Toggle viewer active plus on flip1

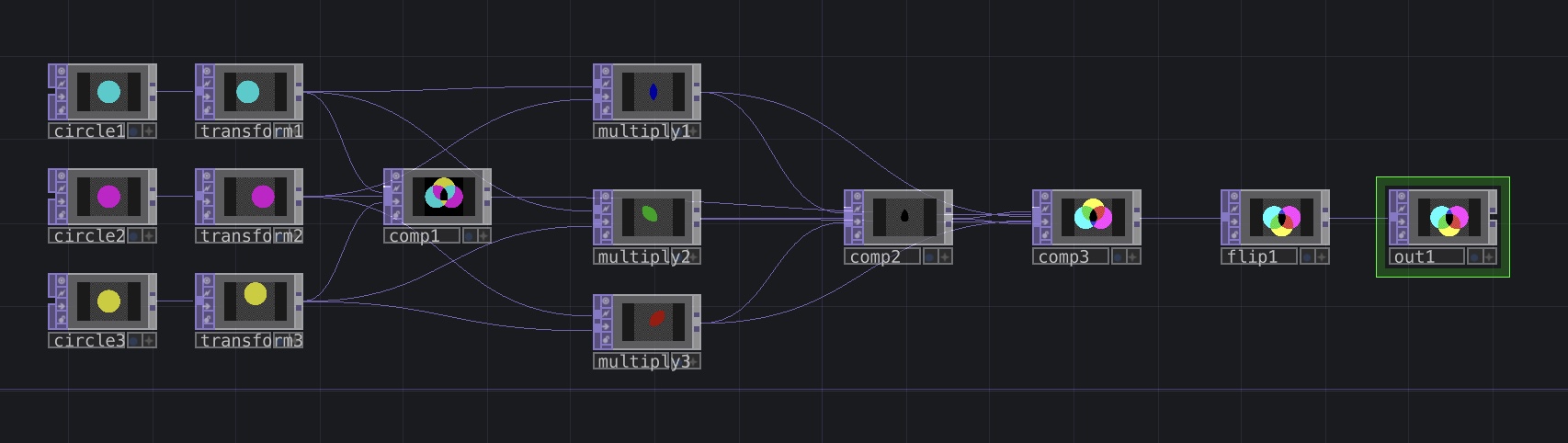pyautogui.click(x=1322, y=257)
